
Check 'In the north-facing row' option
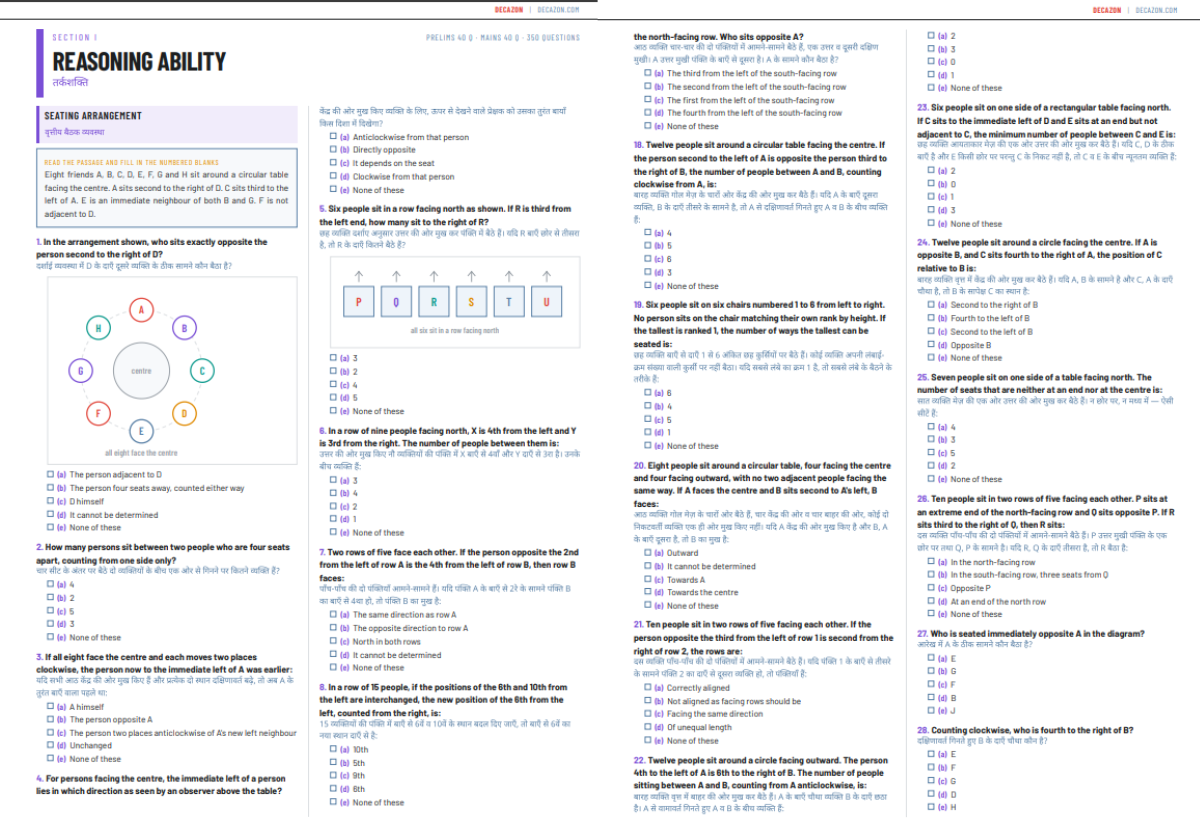[x=931, y=562]
